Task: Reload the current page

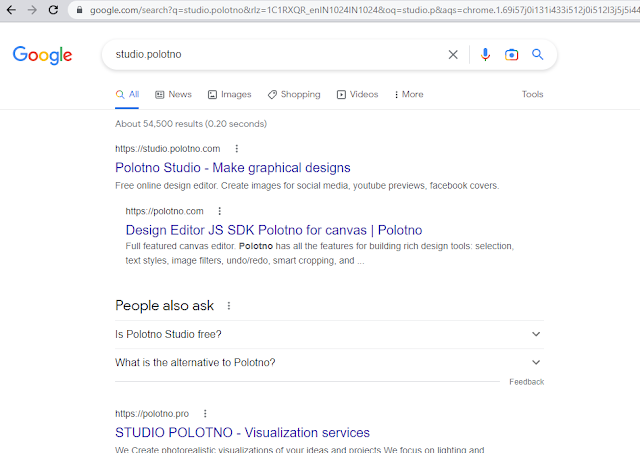Action: (53, 10)
